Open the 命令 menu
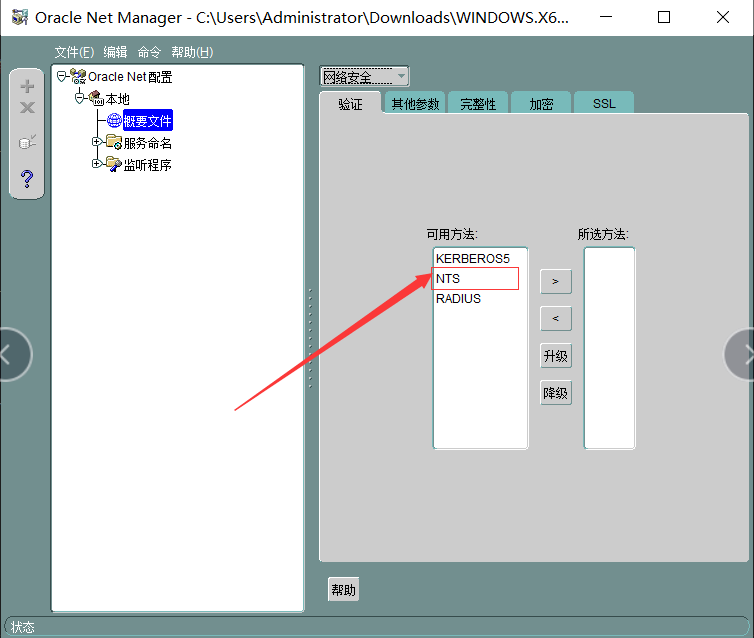The height and width of the screenshot is (638, 754). tap(149, 52)
